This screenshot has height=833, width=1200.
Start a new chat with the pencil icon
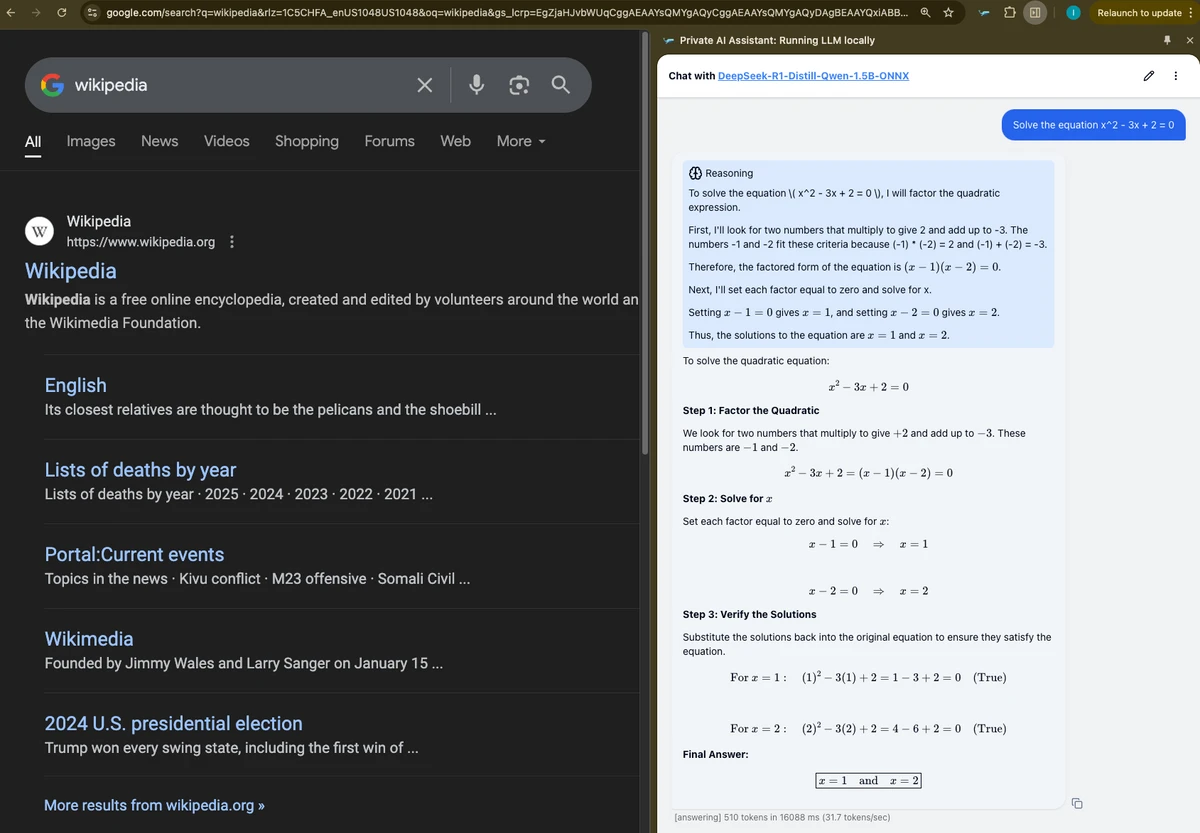1149,76
